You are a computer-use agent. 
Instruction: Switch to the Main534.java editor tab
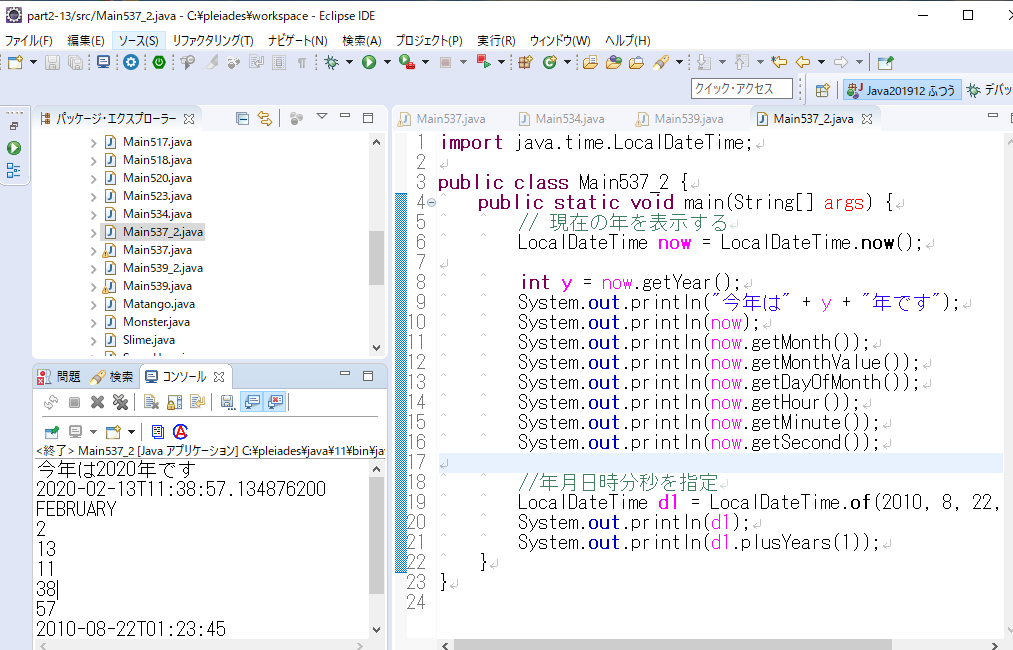coord(569,119)
